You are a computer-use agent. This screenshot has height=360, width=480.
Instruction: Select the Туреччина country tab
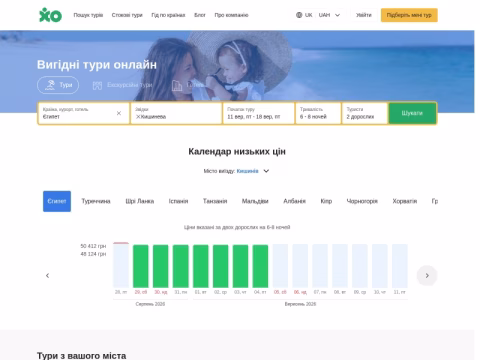(96, 201)
